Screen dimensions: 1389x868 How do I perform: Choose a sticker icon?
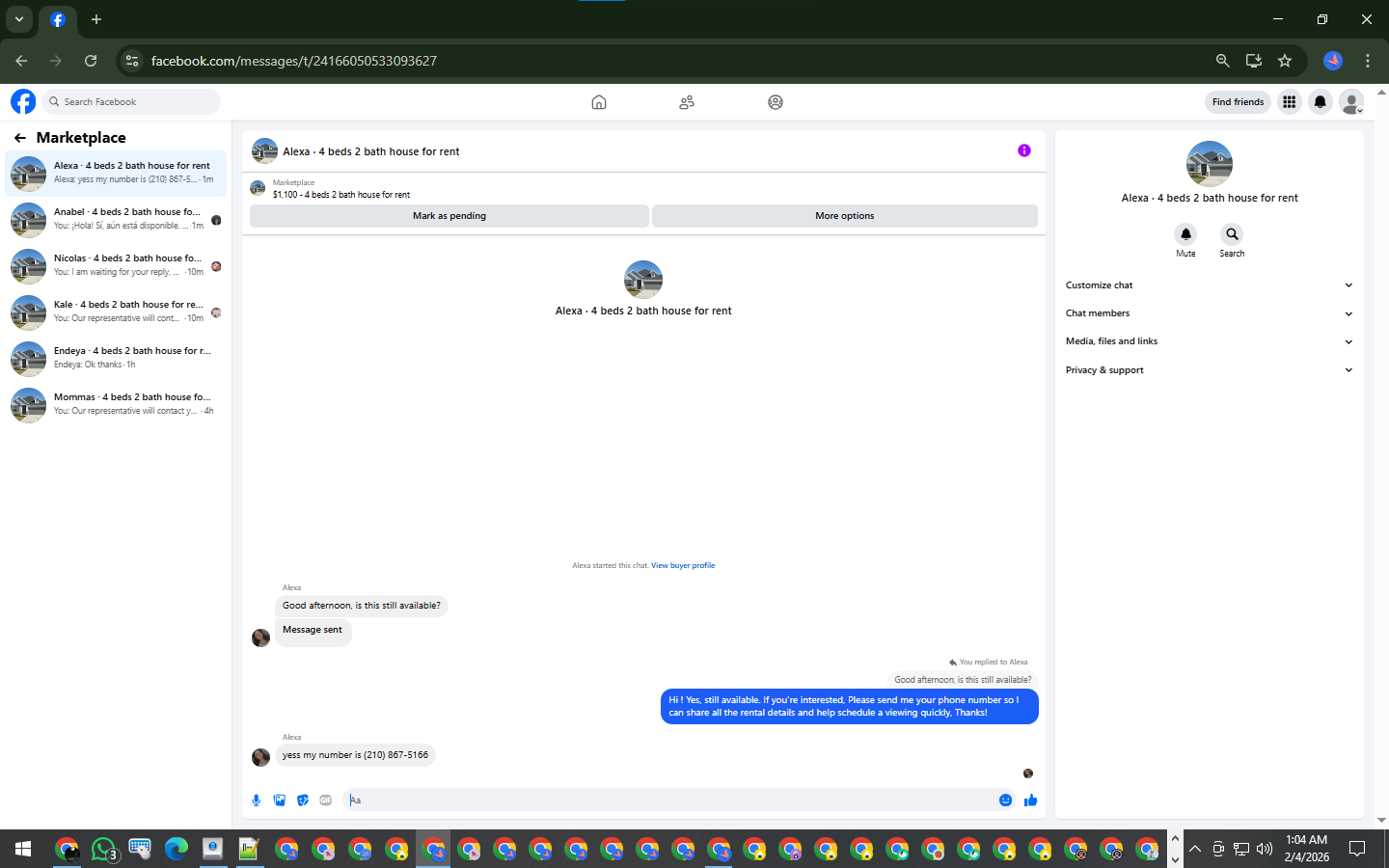pos(303,800)
